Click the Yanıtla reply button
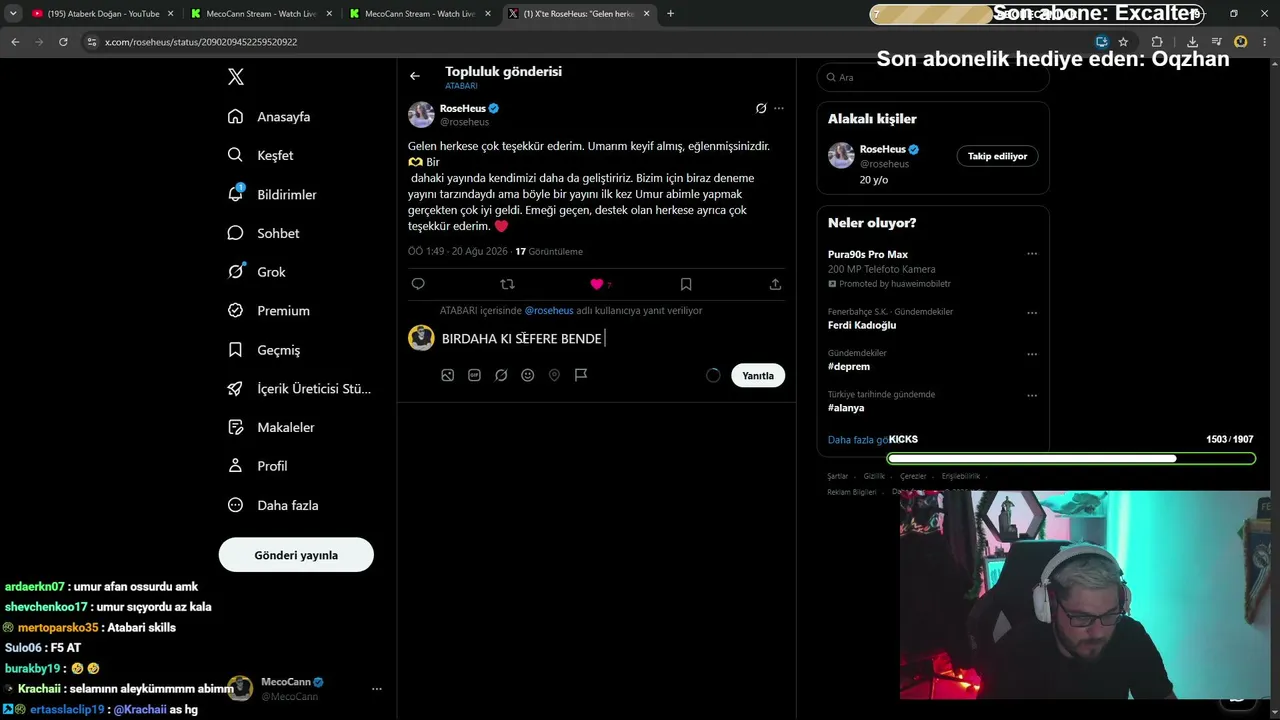The image size is (1280, 720). [758, 376]
